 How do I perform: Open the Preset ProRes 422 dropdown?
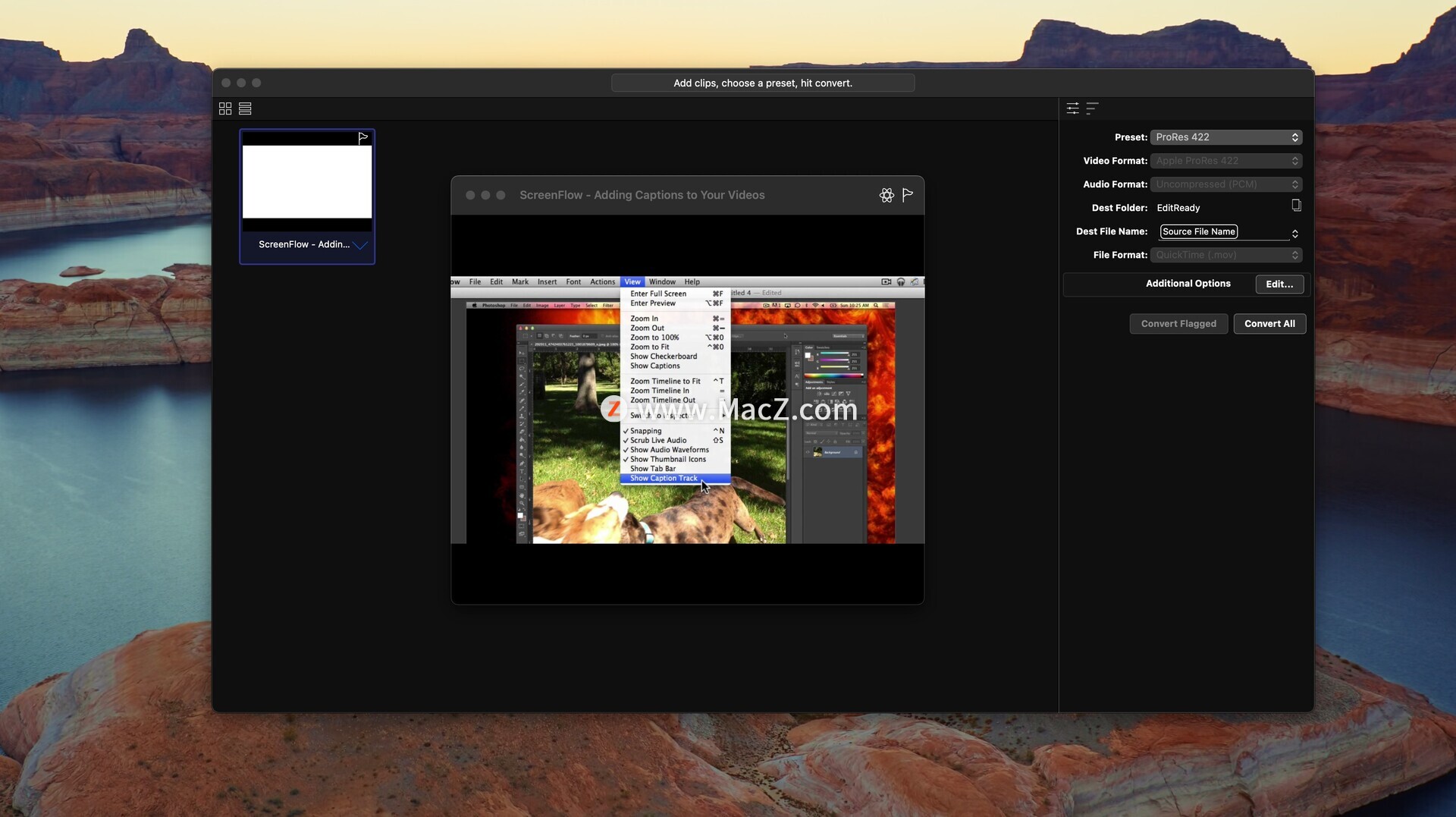(x=1226, y=137)
